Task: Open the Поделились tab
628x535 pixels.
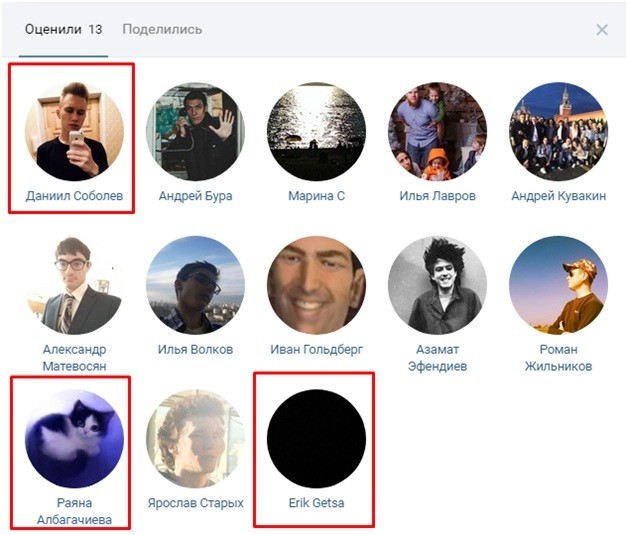Action: click(x=162, y=30)
